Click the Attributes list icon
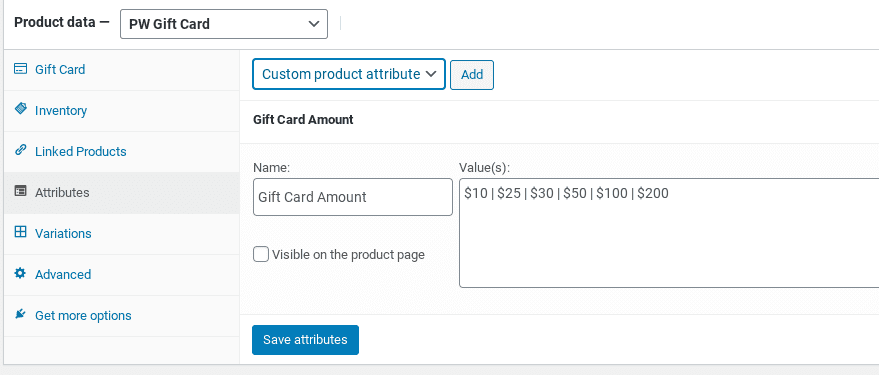Screen dimensions: 879x375 (20, 191)
